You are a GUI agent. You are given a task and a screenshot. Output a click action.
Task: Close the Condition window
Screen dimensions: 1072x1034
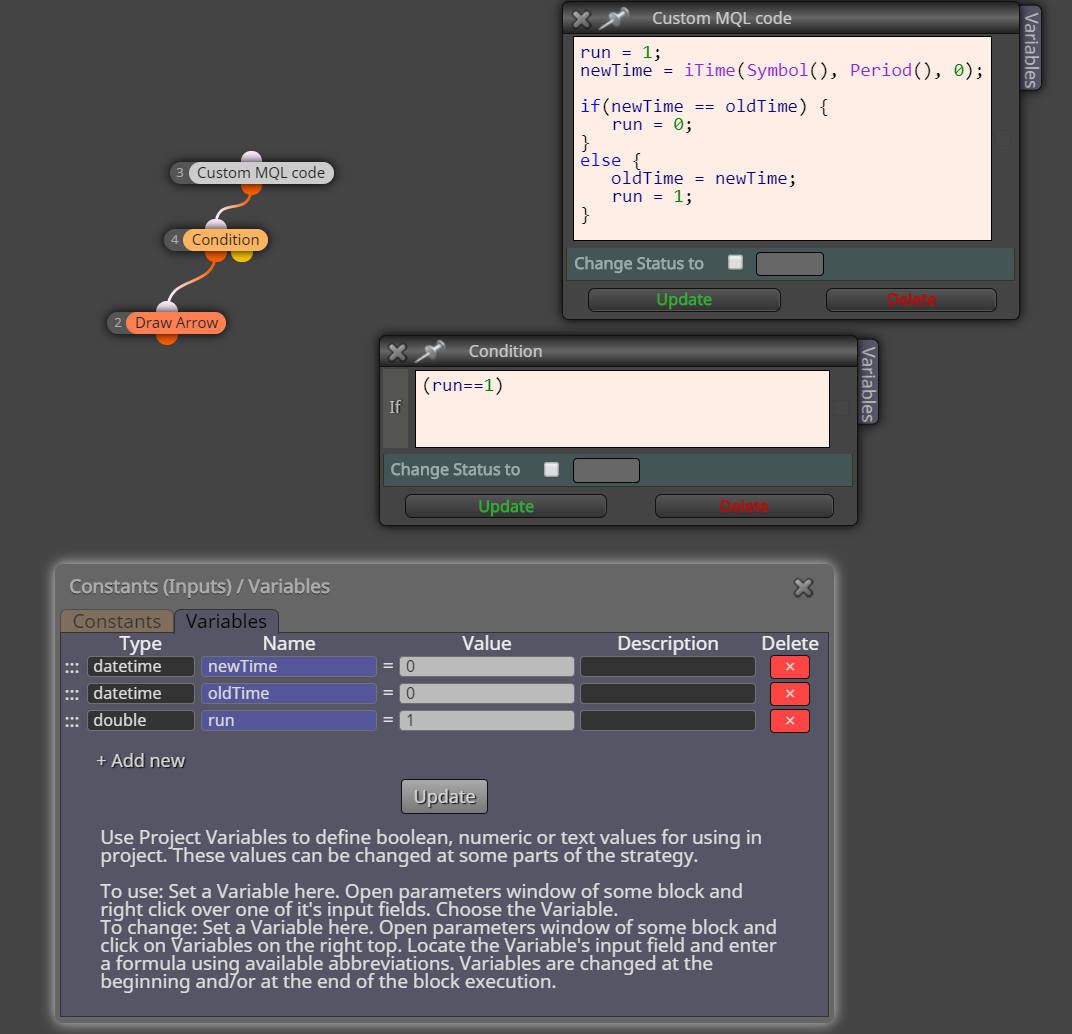397,352
